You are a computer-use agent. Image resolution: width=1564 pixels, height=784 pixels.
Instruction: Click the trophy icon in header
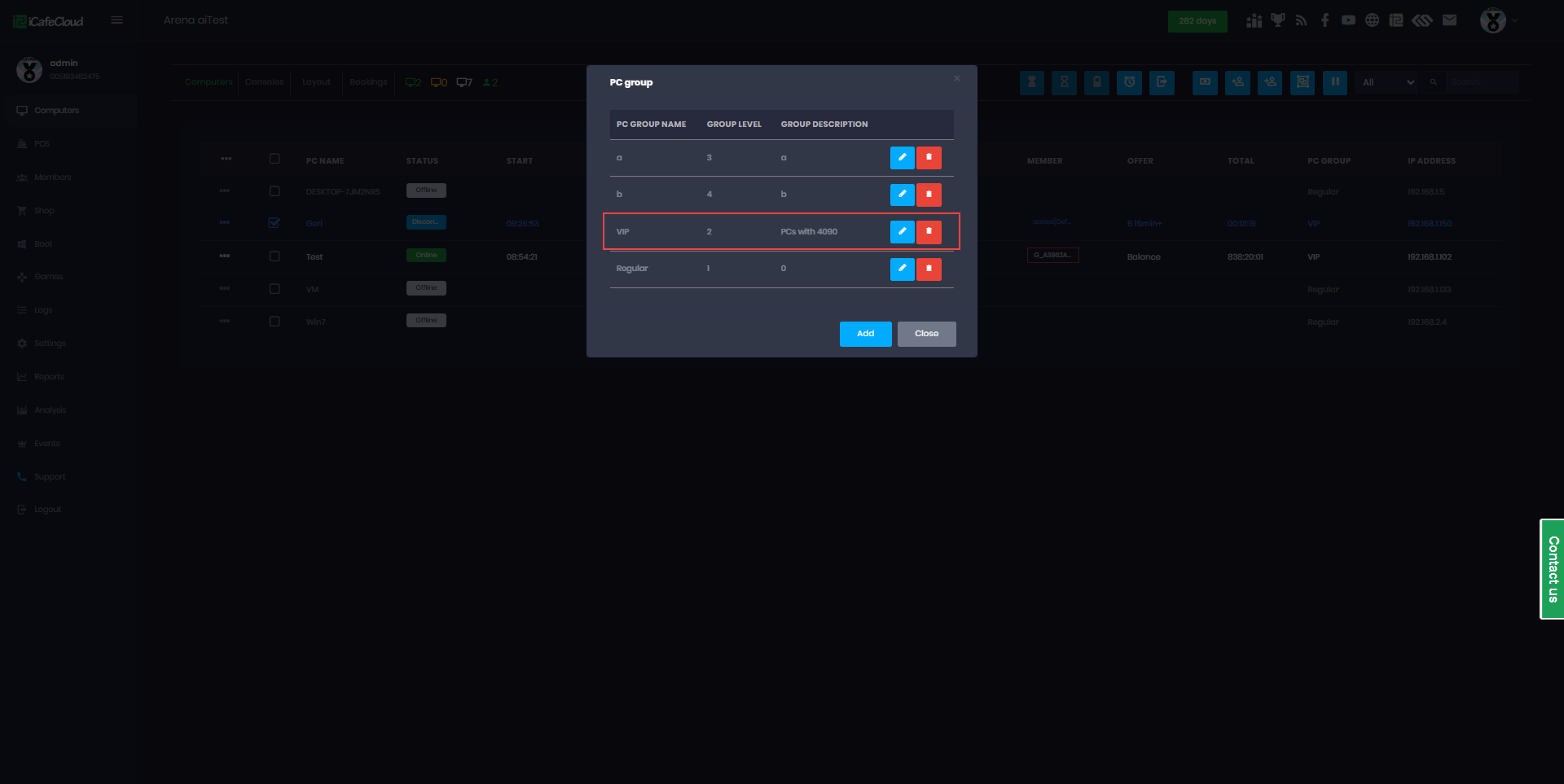pos(1278,20)
